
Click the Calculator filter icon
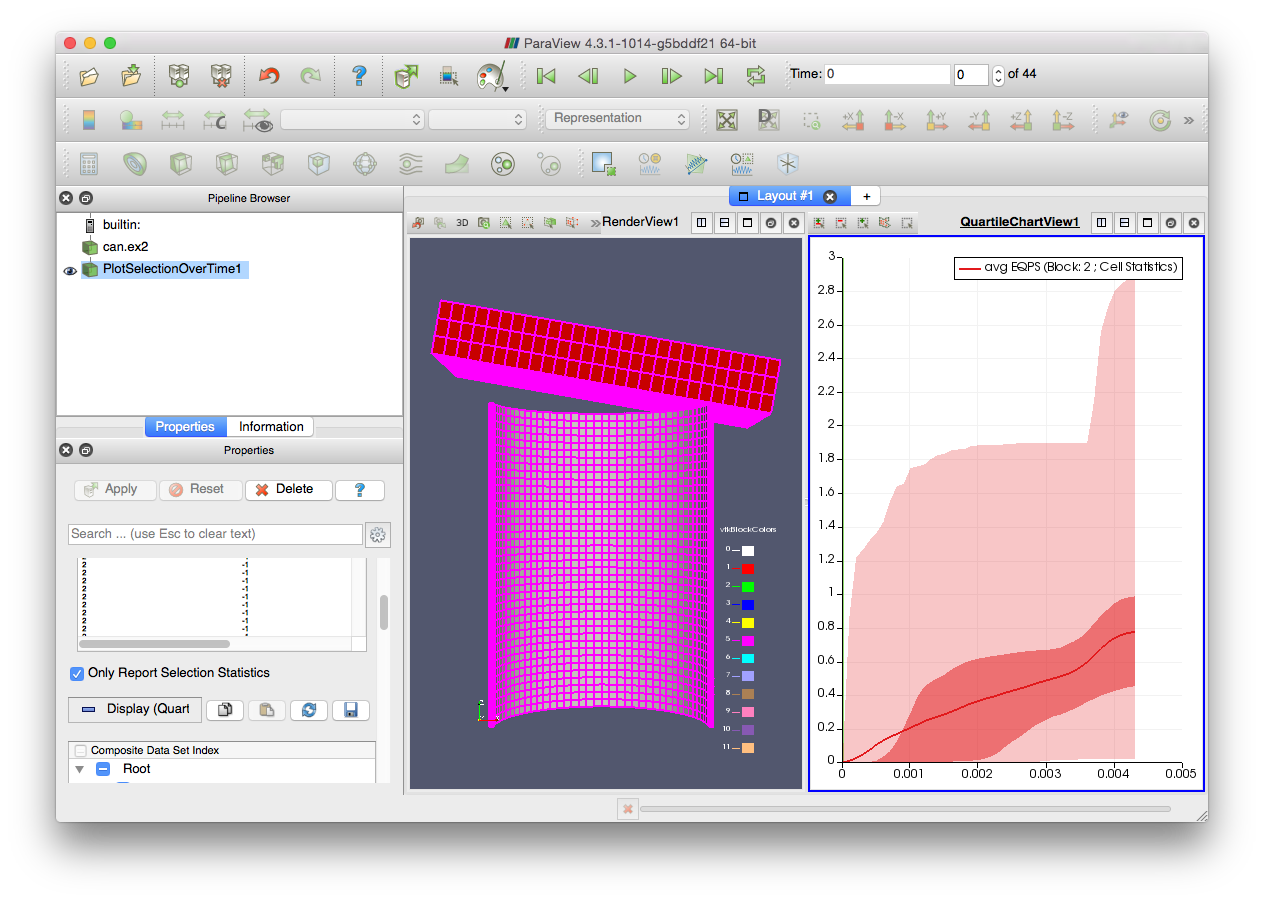(x=89, y=163)
